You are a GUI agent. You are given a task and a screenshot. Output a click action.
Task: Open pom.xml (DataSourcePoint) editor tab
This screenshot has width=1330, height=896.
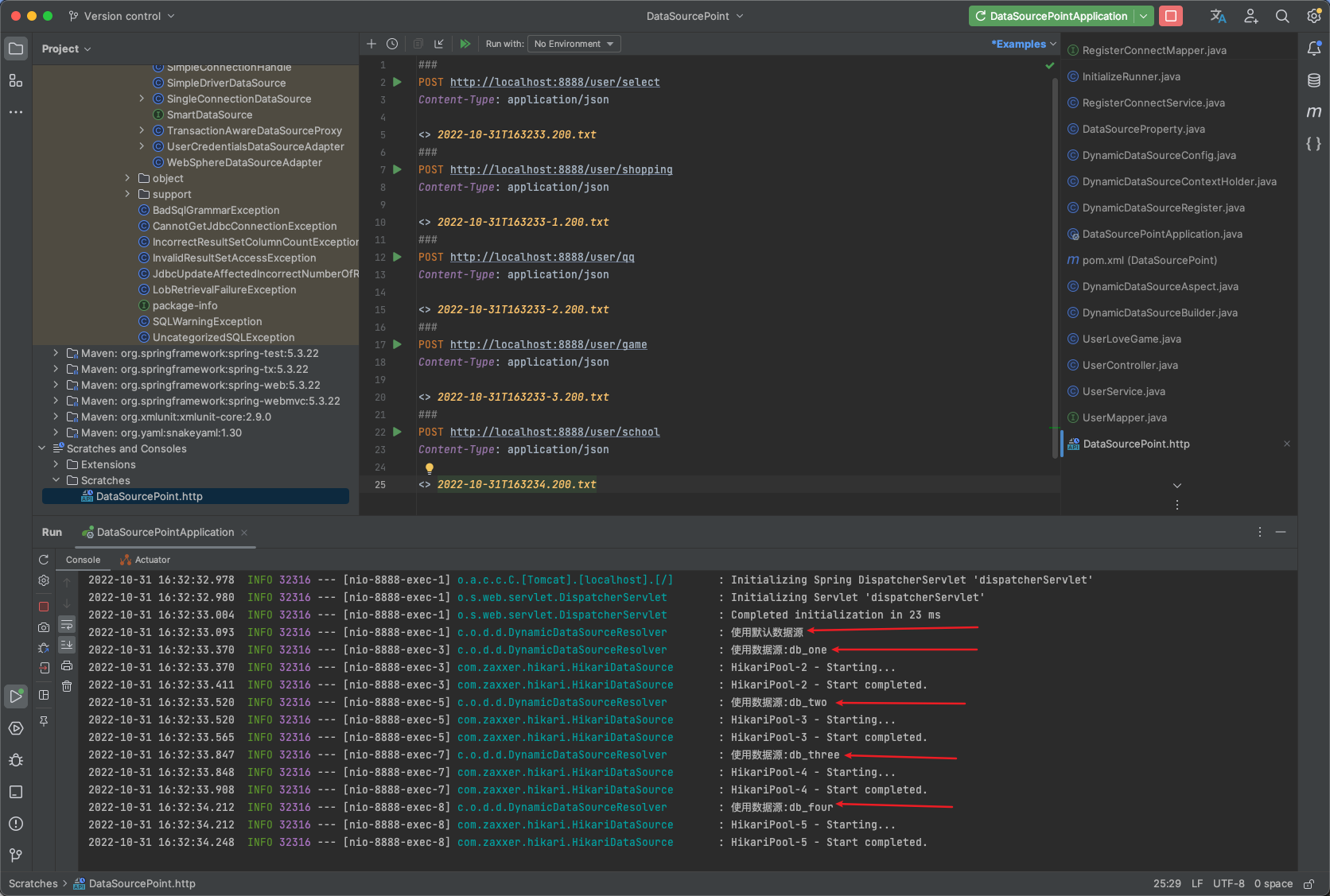pos(1149,260)
